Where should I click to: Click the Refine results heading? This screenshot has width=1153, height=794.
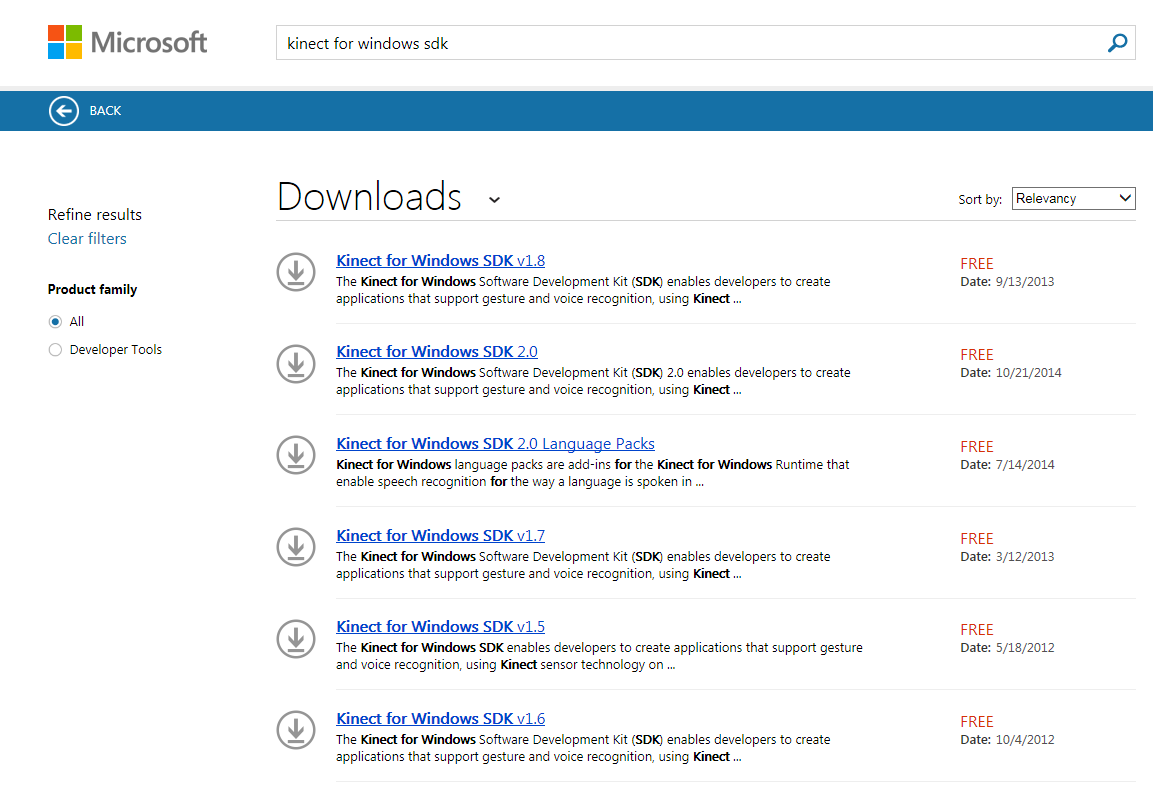pyautogui.click(x=95, y=215)
